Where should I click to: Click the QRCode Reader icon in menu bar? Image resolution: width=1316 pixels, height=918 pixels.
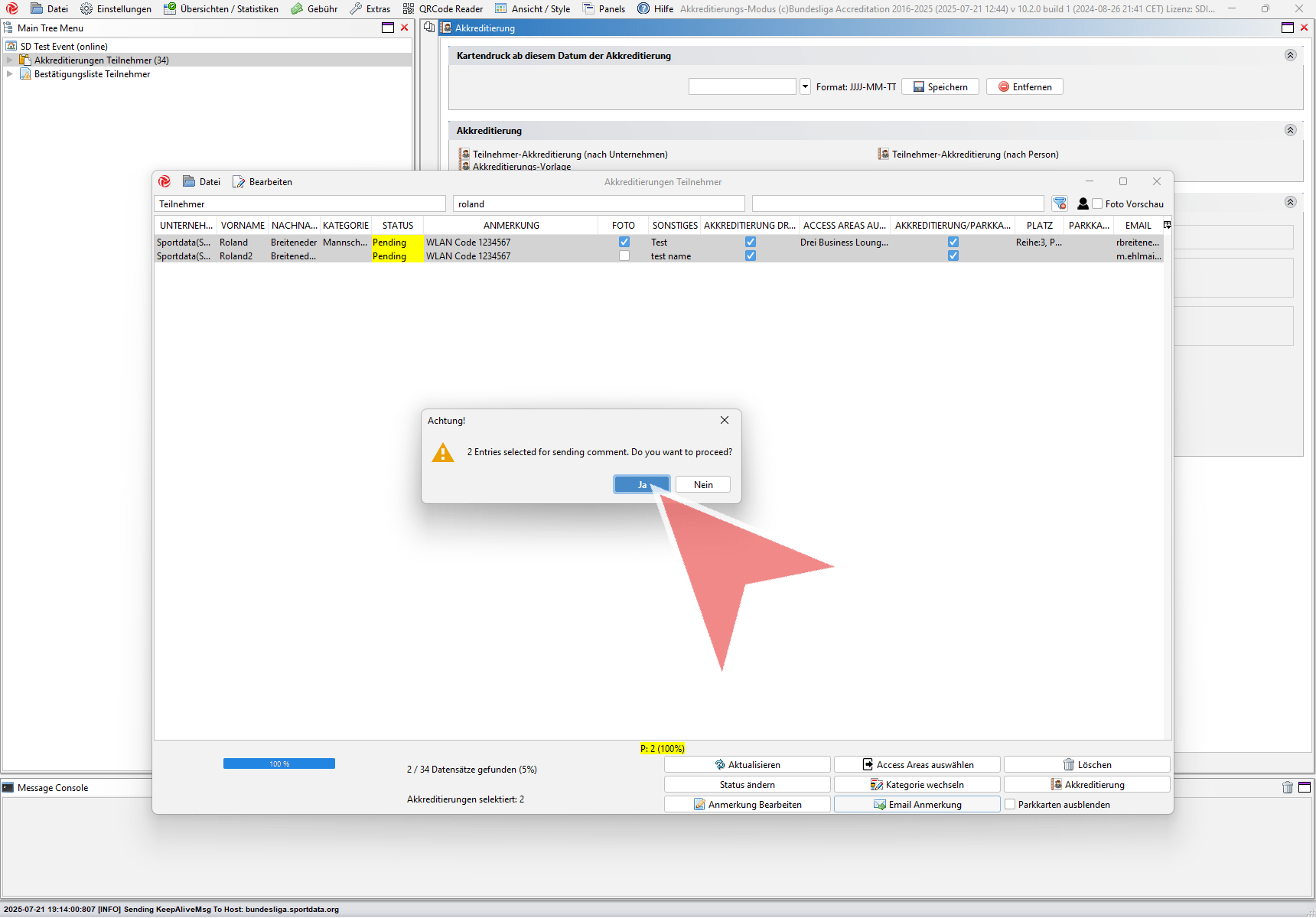coord(409,9)
